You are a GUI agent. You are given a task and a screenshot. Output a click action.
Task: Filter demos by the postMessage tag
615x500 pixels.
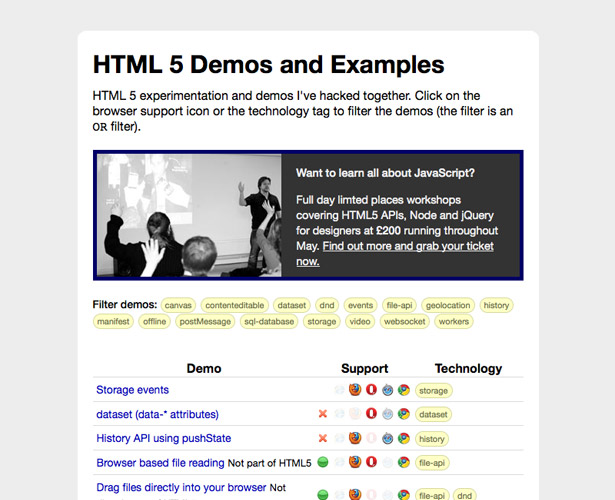[205, 321]
